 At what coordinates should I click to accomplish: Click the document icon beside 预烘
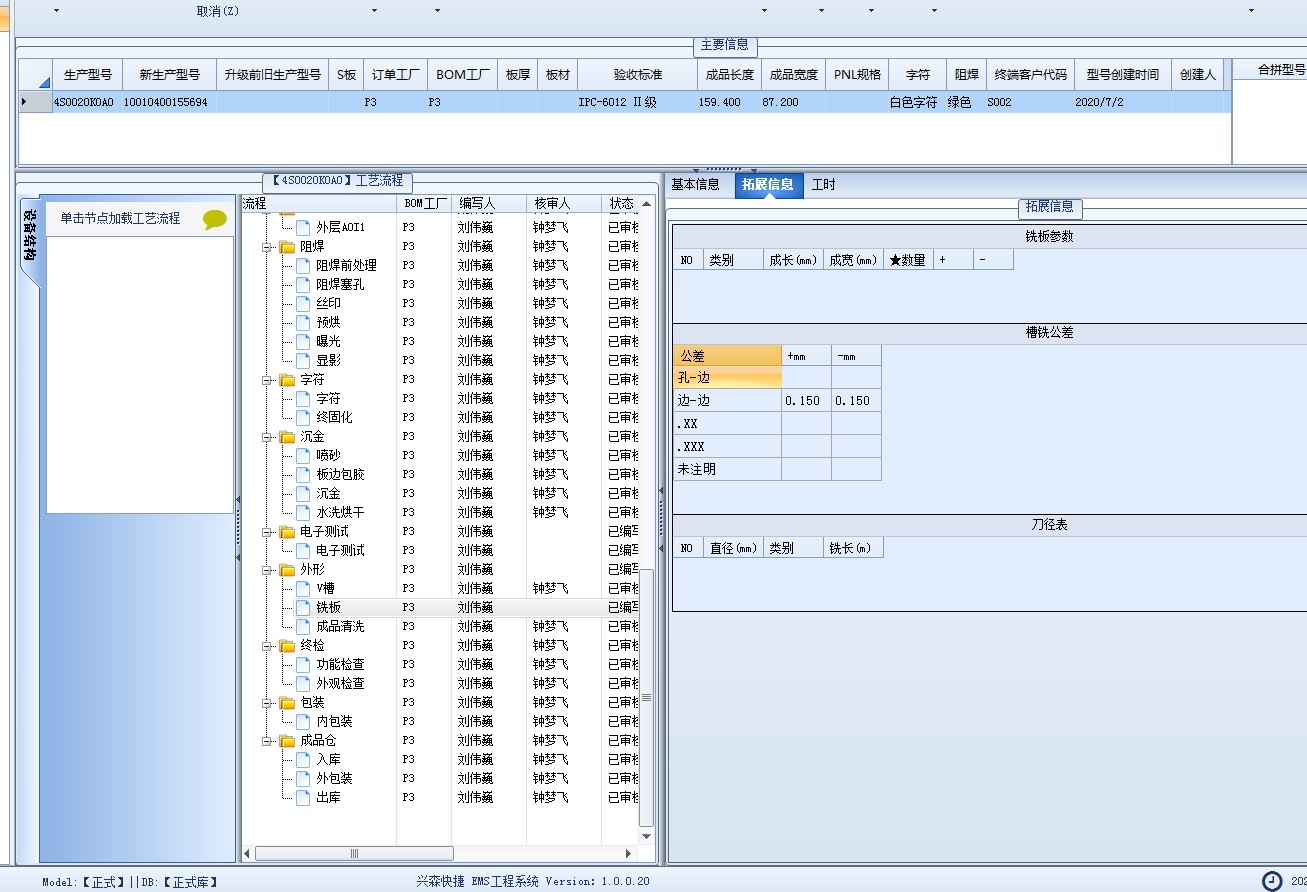[x=302, y=323]
